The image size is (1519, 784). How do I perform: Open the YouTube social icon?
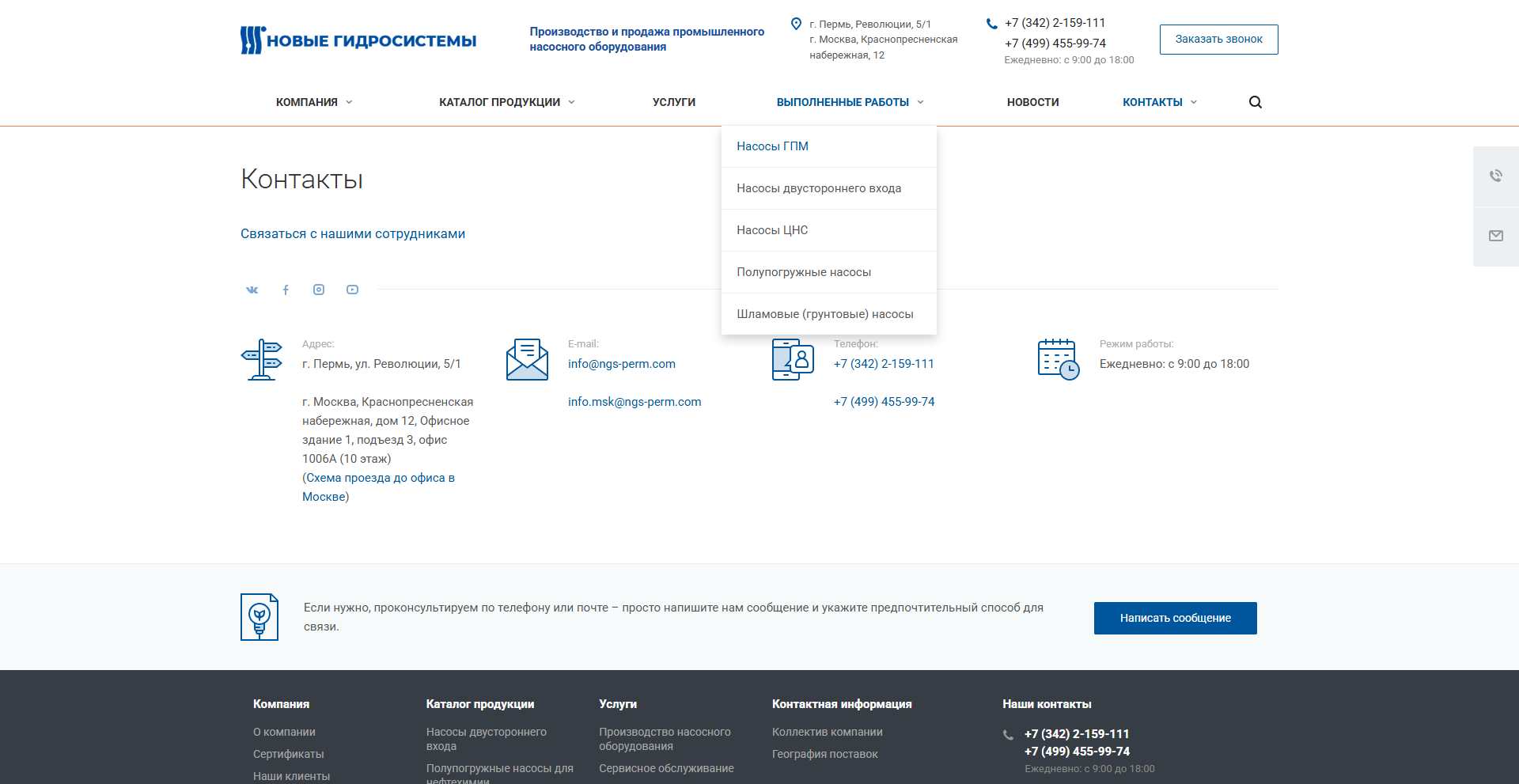pyautogui.click(x=352, y=290)
